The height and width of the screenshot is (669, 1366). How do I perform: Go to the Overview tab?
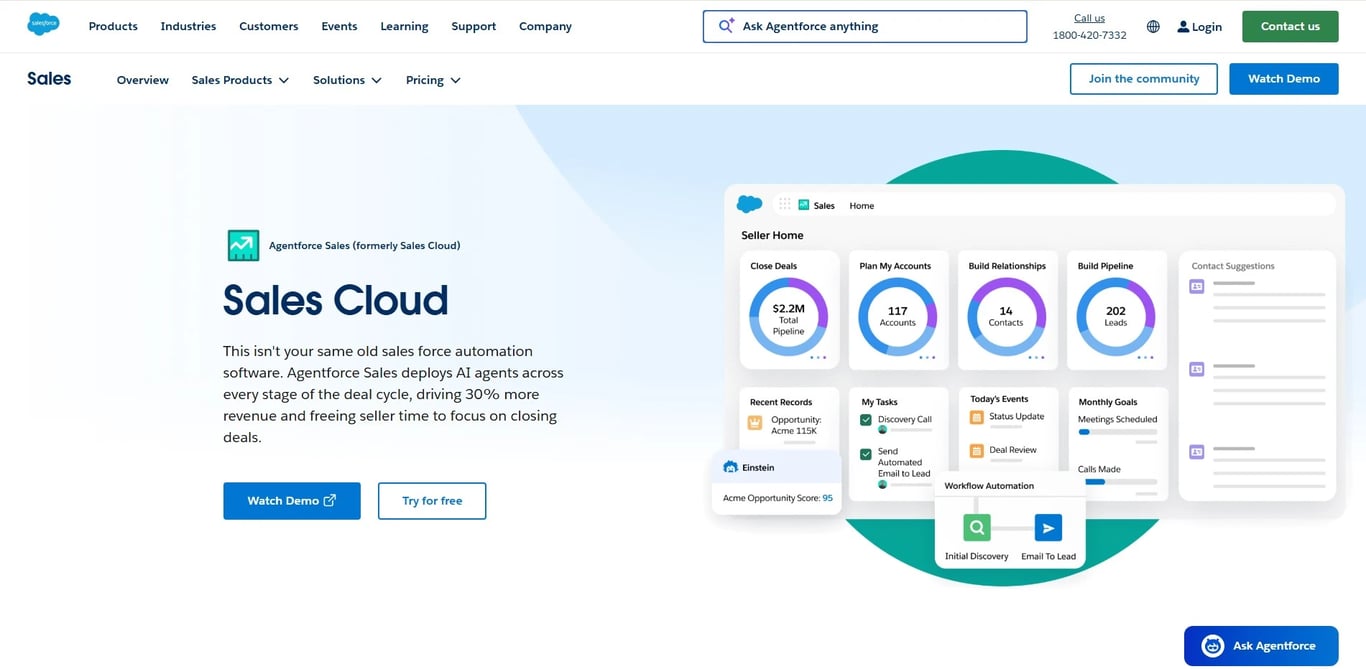click(x=142, y=80)
